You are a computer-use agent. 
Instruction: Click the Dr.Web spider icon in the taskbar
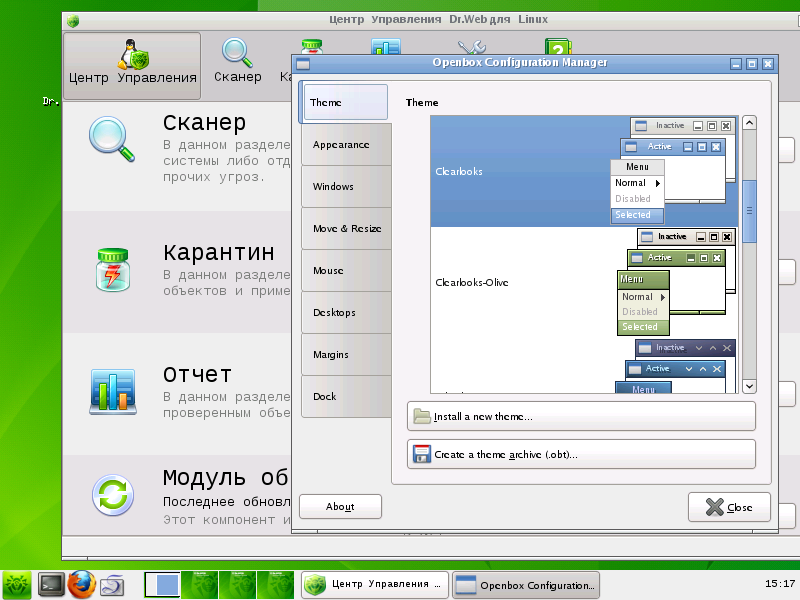[15, 582]
